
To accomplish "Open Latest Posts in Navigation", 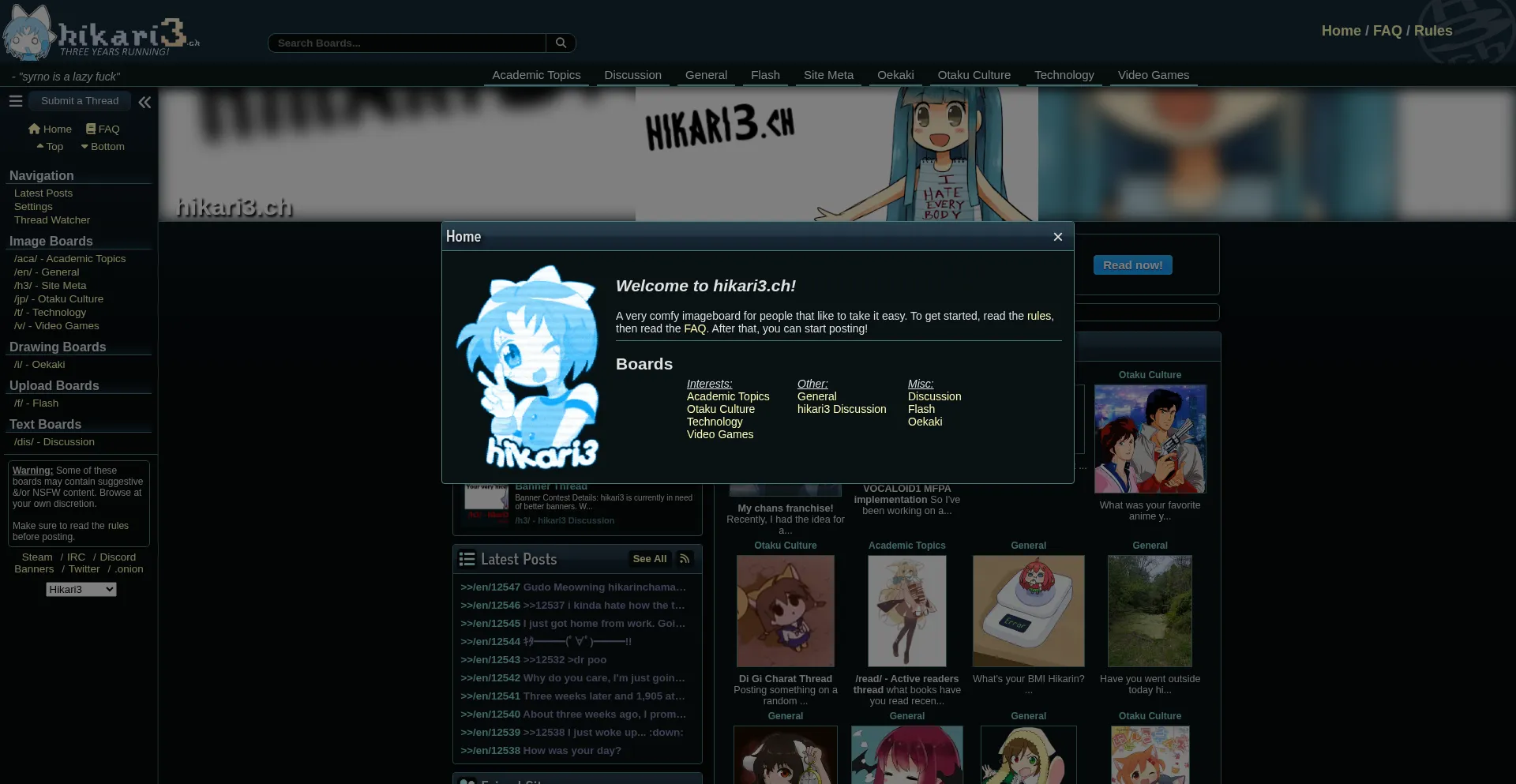I will 43,193.
